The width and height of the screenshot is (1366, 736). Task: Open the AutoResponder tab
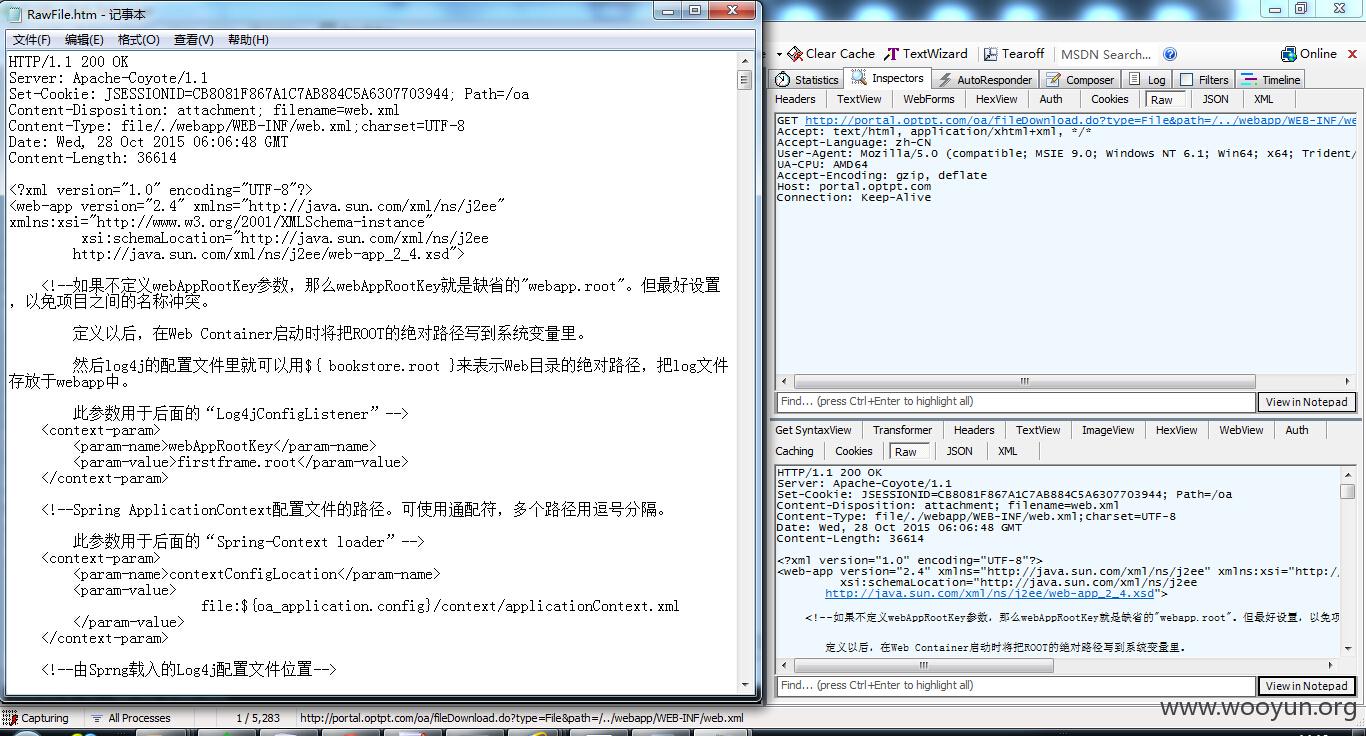(x=985, y=79)
